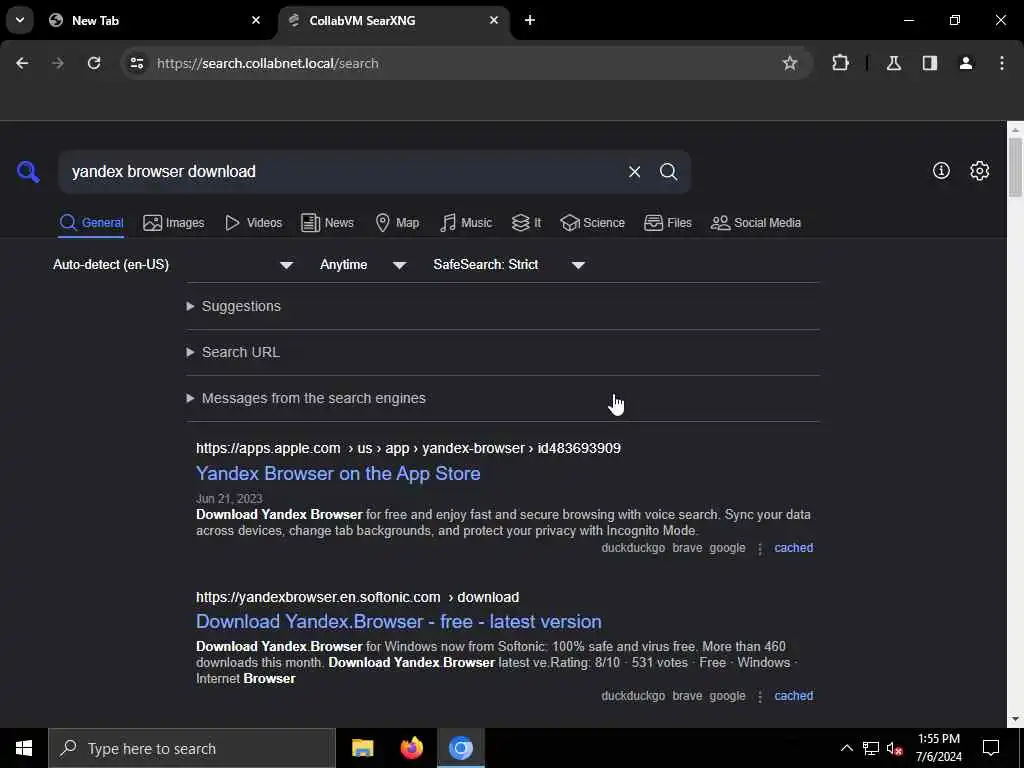Click the scrollbar down arrow
Image resolution: width=1024 pixels, height=768 pixels.
[1015, 720]
